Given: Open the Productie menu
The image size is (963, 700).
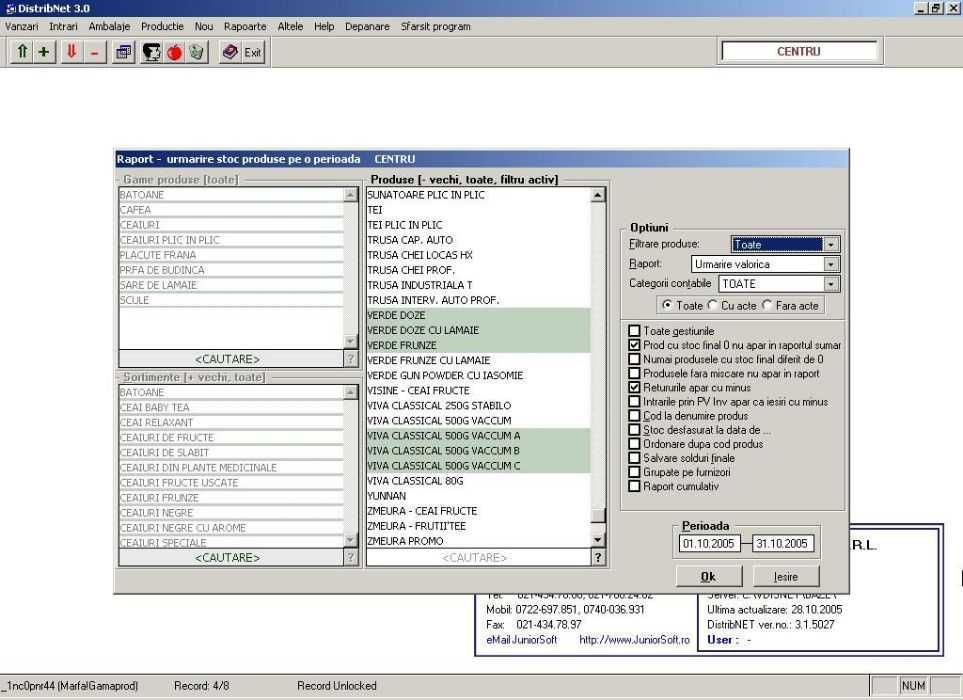Looking at the screenshot, I should 162,26.
